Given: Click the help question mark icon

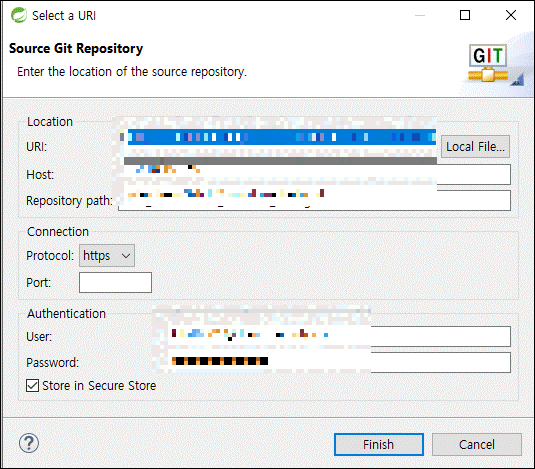Looking at the screenshot, I should [29, 443].
